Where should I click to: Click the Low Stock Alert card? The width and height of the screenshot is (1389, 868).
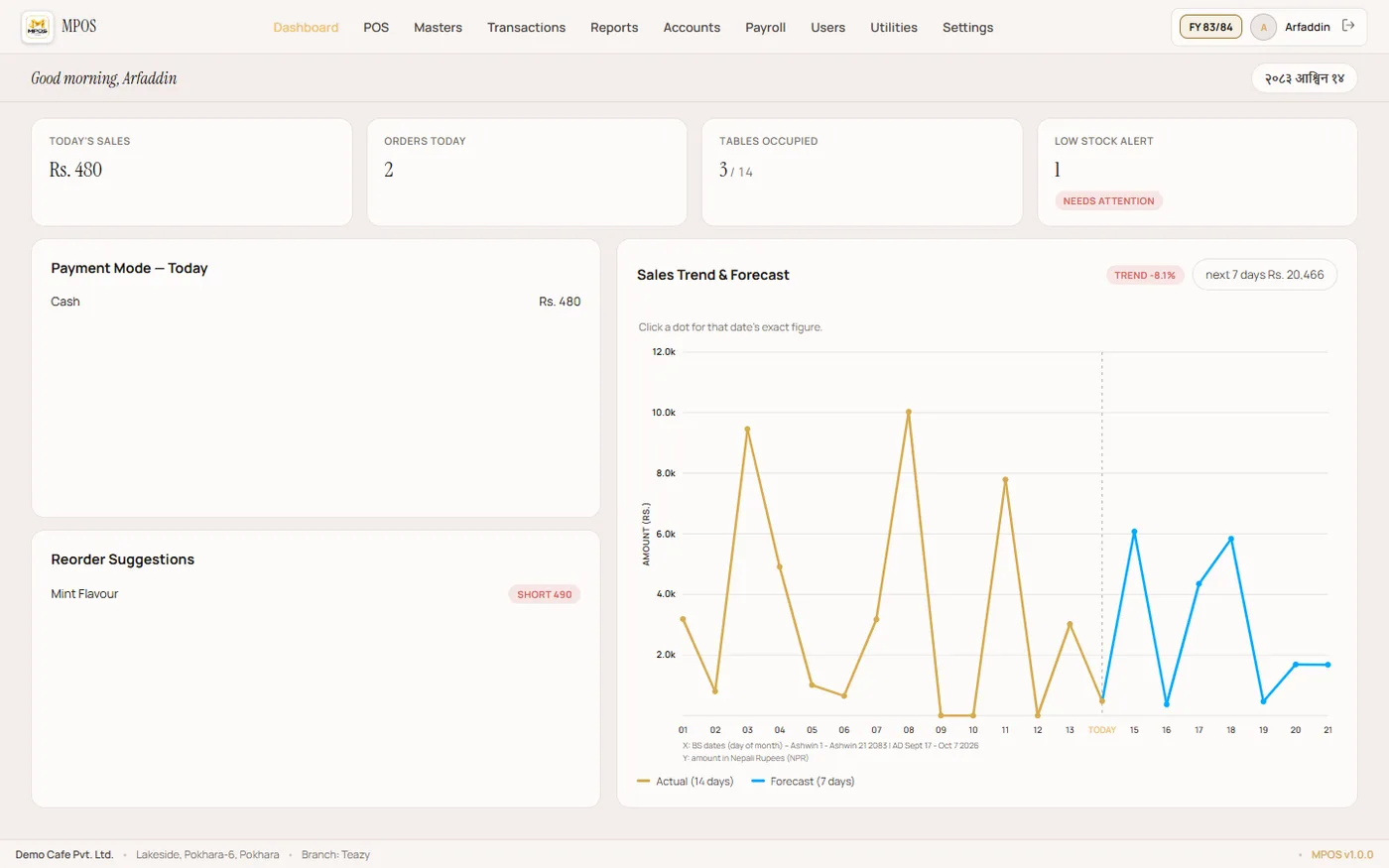[x=1198, y=173]
